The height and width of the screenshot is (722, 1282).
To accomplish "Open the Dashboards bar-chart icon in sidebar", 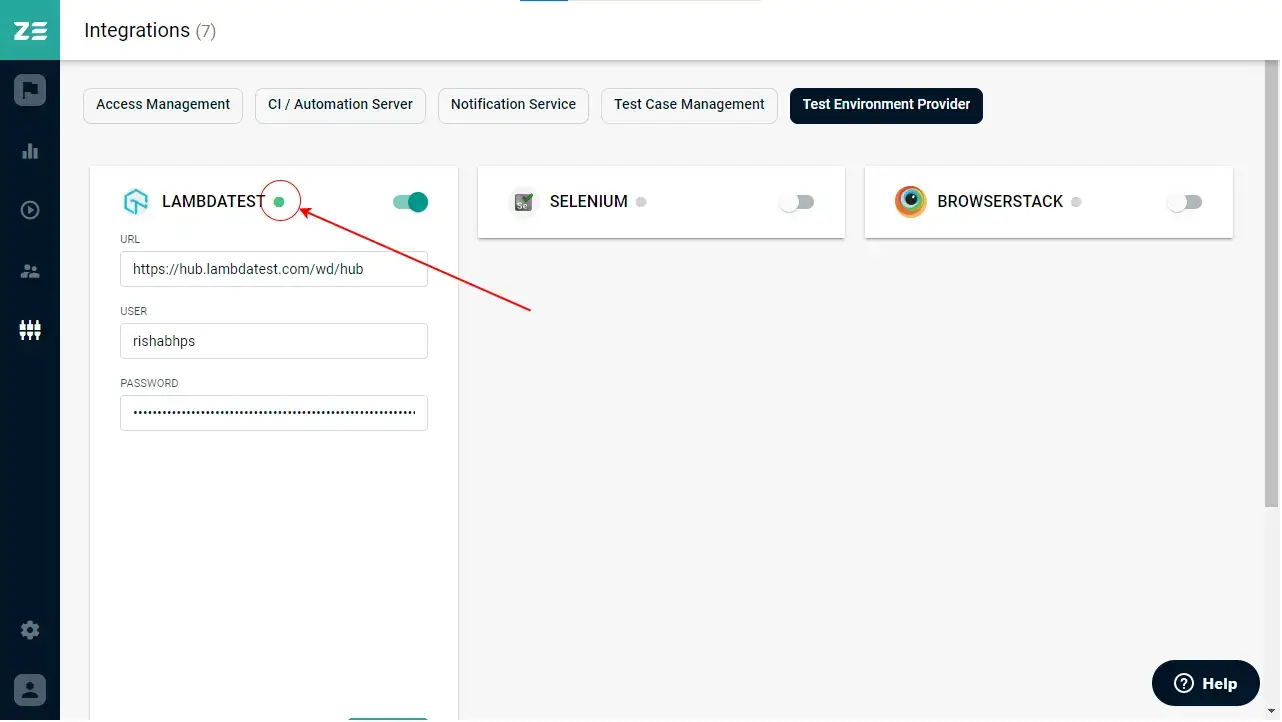I will coord(30,150).
